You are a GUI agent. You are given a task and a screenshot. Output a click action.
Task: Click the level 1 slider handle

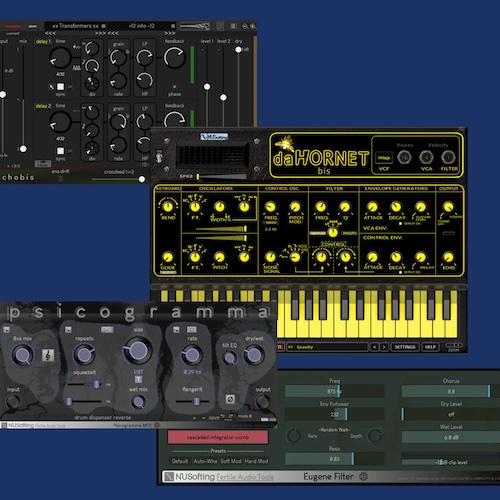pos(207,87)
